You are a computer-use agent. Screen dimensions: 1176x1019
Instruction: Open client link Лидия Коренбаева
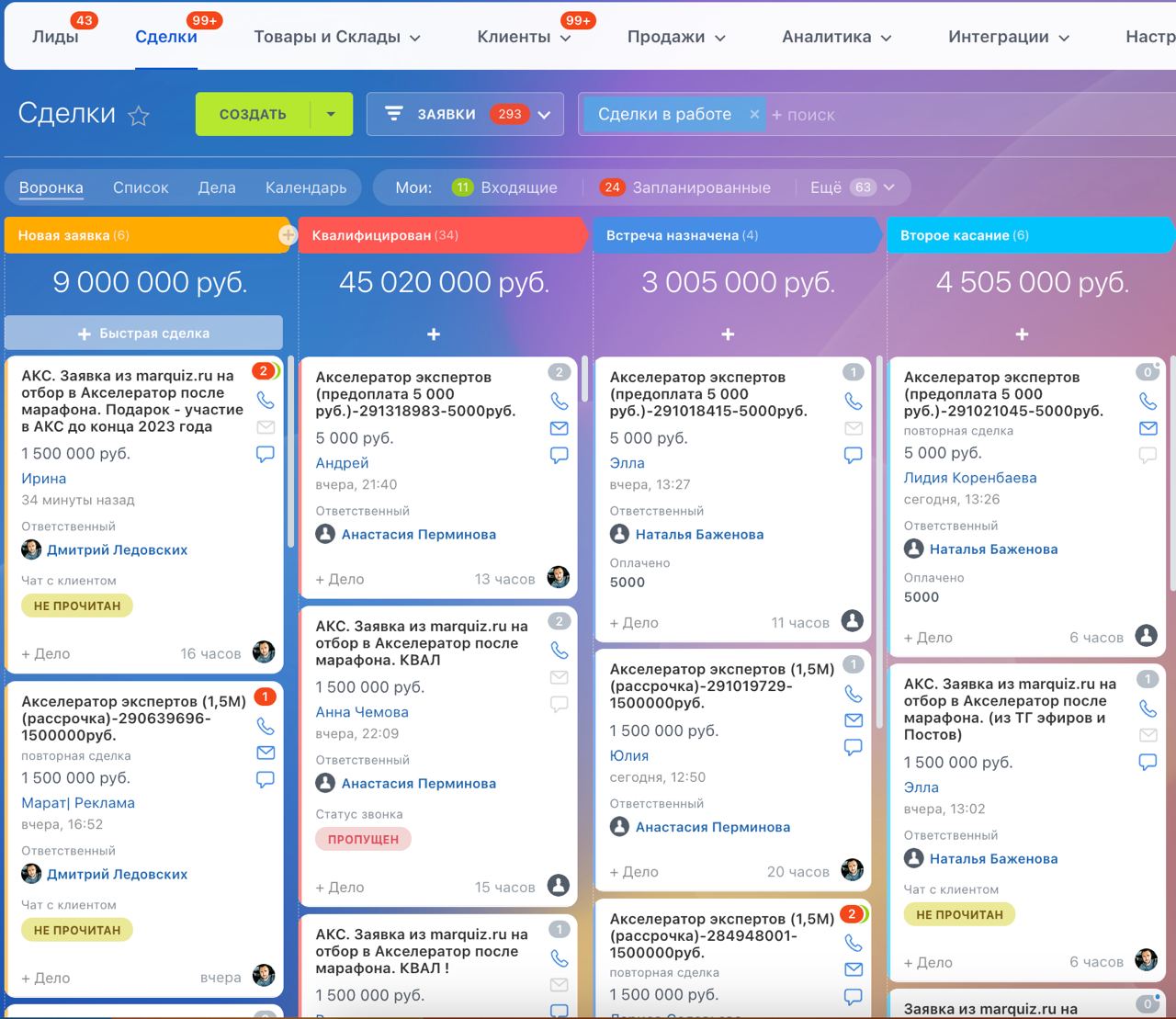point(970,478)
